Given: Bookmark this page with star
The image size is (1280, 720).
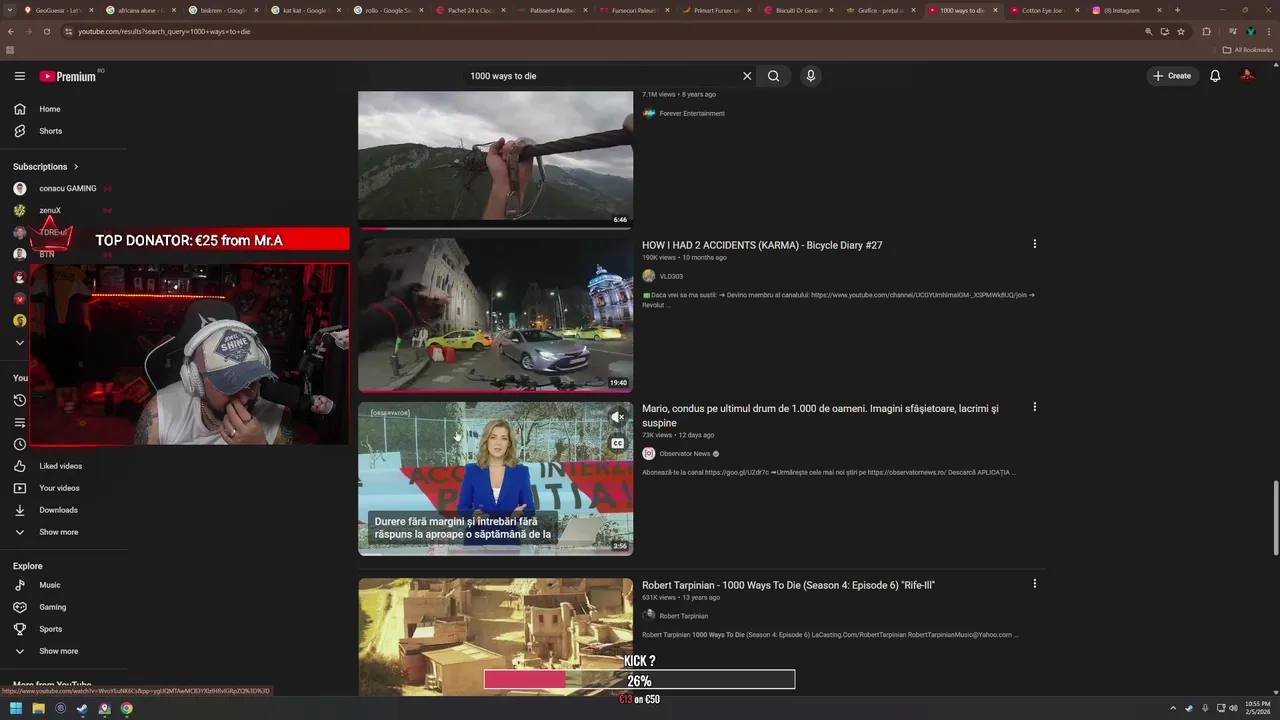Looking at the screenshot, I should coord(1181,31).
